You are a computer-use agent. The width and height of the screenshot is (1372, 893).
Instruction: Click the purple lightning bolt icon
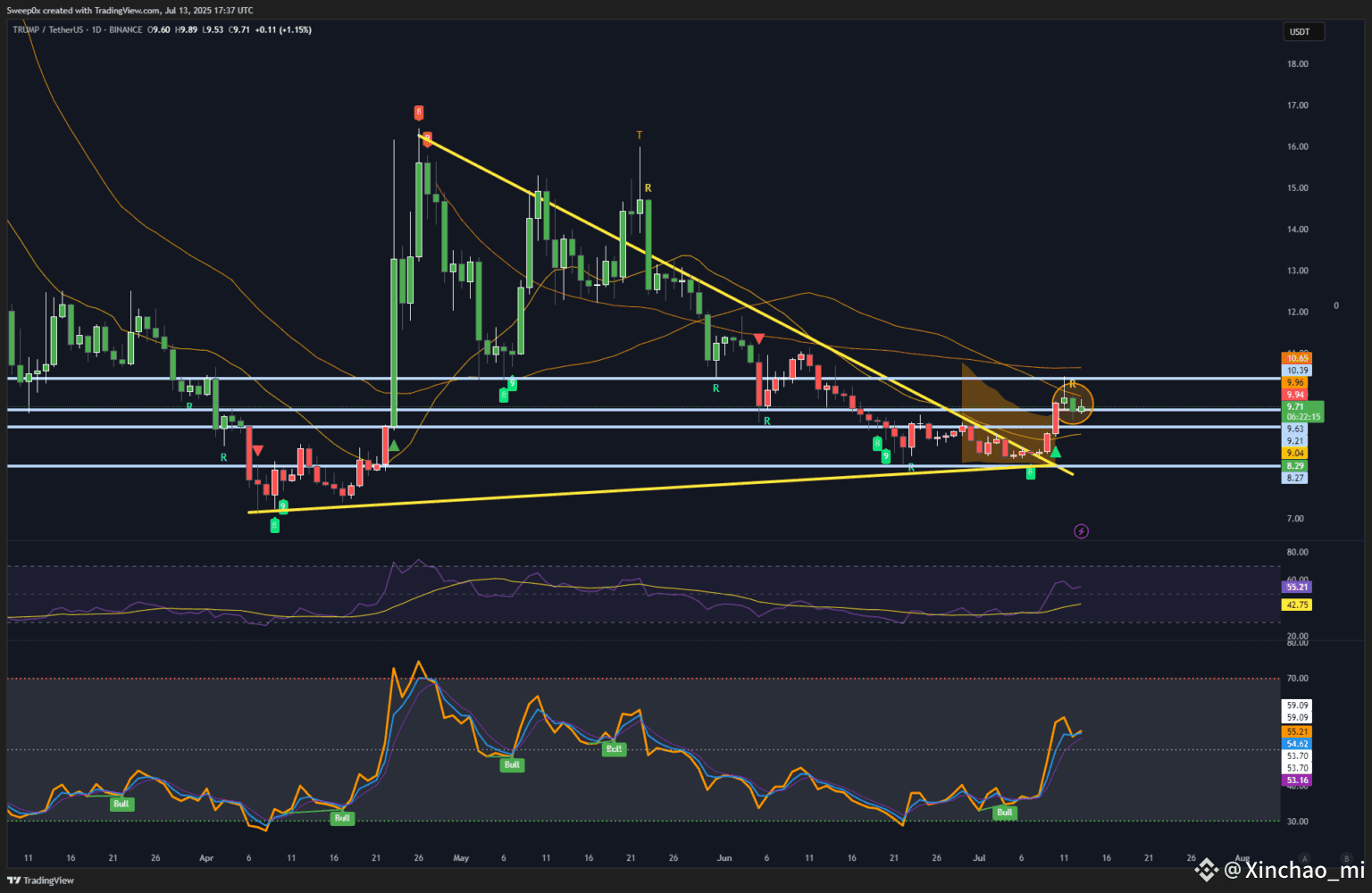(1081, 531)
